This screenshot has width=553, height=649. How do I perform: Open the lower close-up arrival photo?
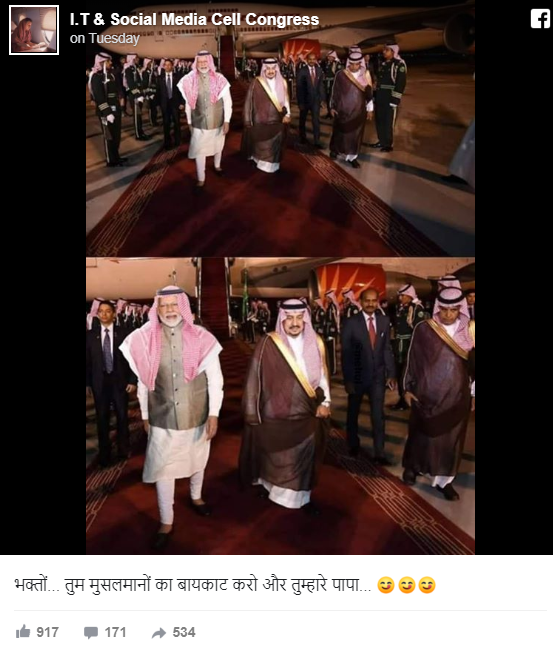tap(280, 406)
